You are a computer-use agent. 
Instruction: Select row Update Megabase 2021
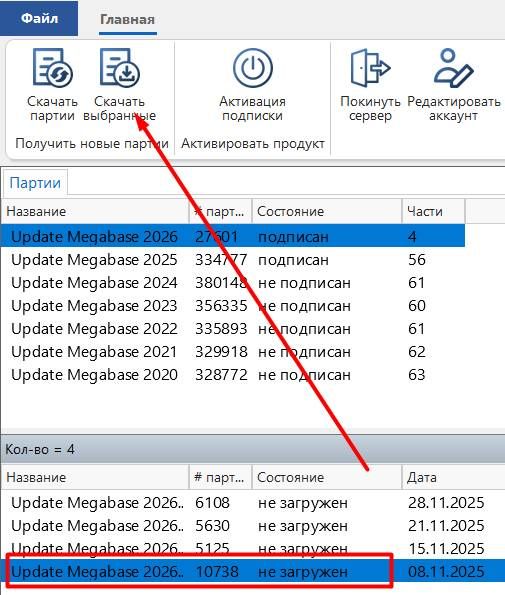coord(233,352)
